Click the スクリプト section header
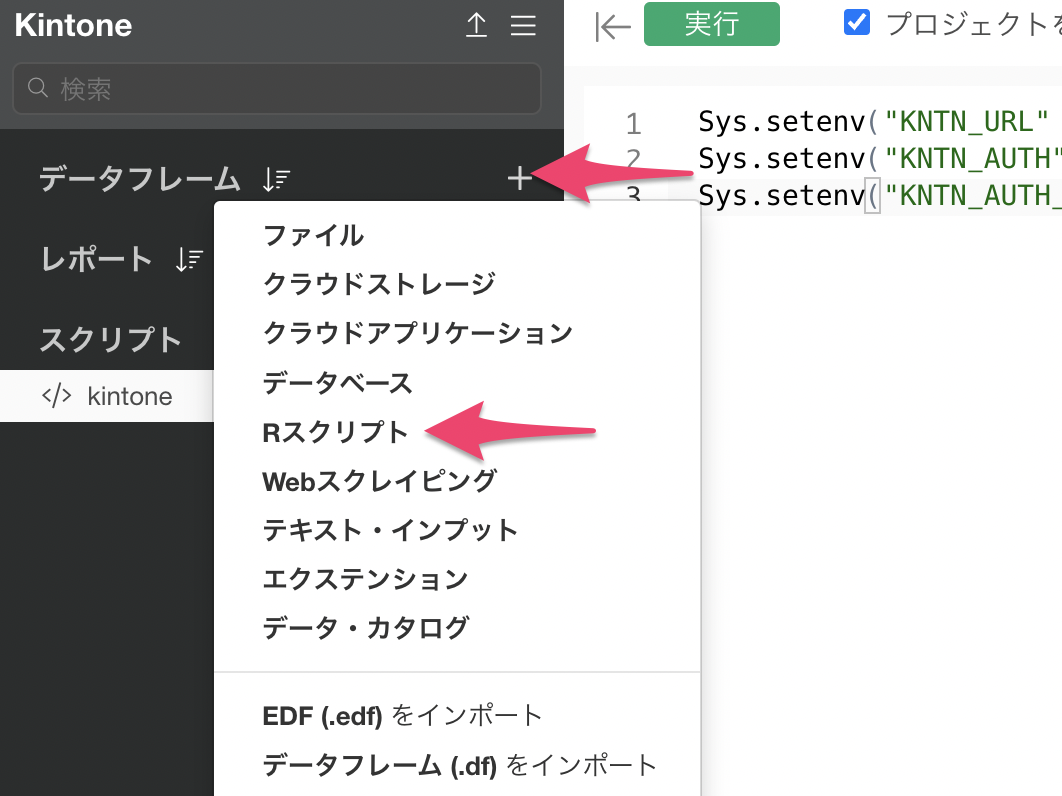The image size is (1062, 796). [110, 339]
